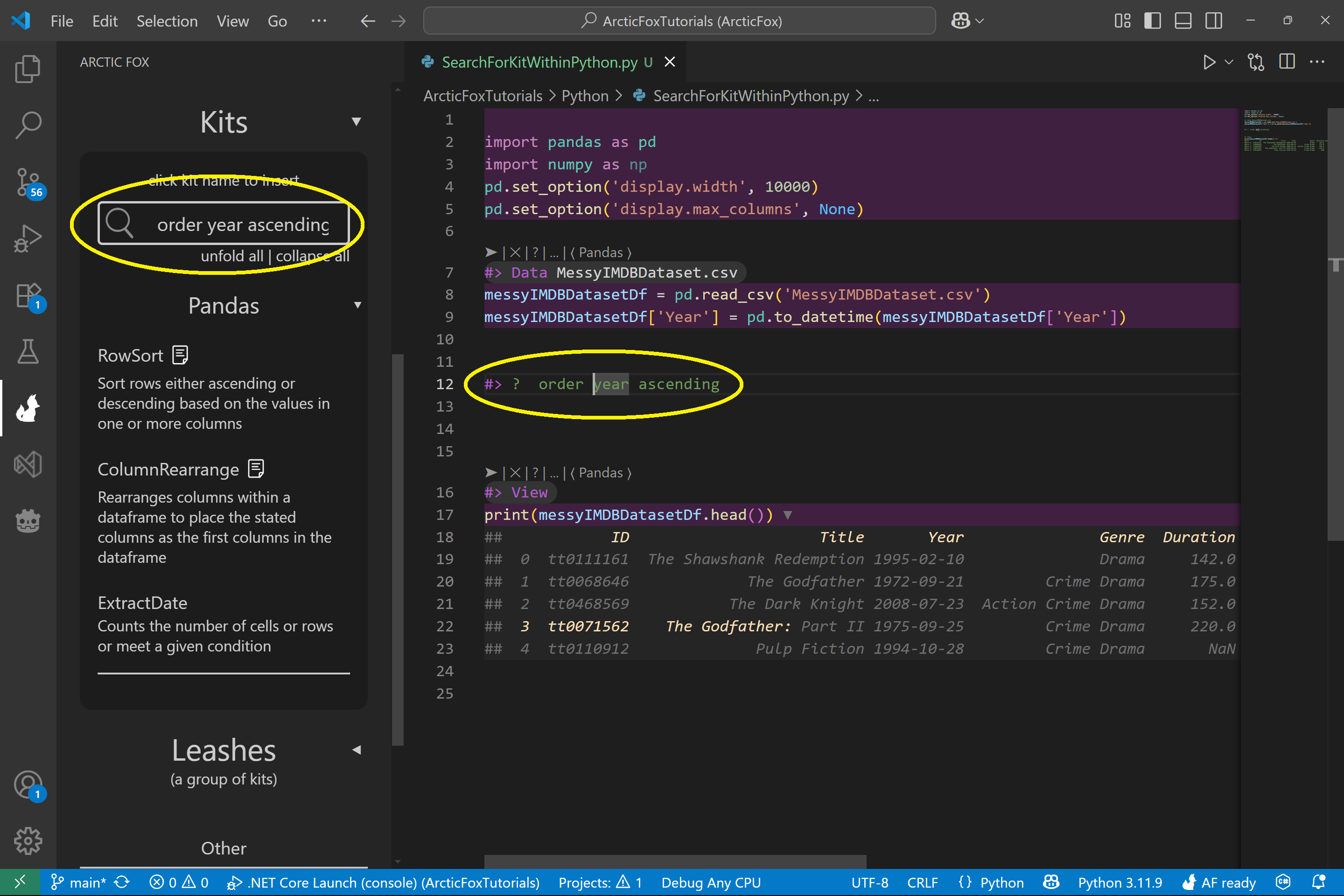This screenshot has height=896, width=1344.
Task: Click the sidebar vertical scrollbar
Action: [398, 550]
